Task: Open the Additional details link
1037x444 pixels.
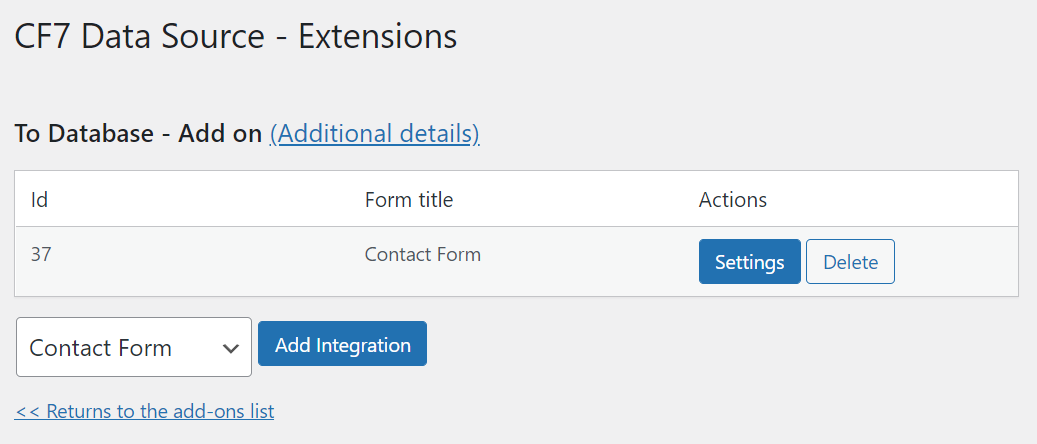Action: (374, 134)
